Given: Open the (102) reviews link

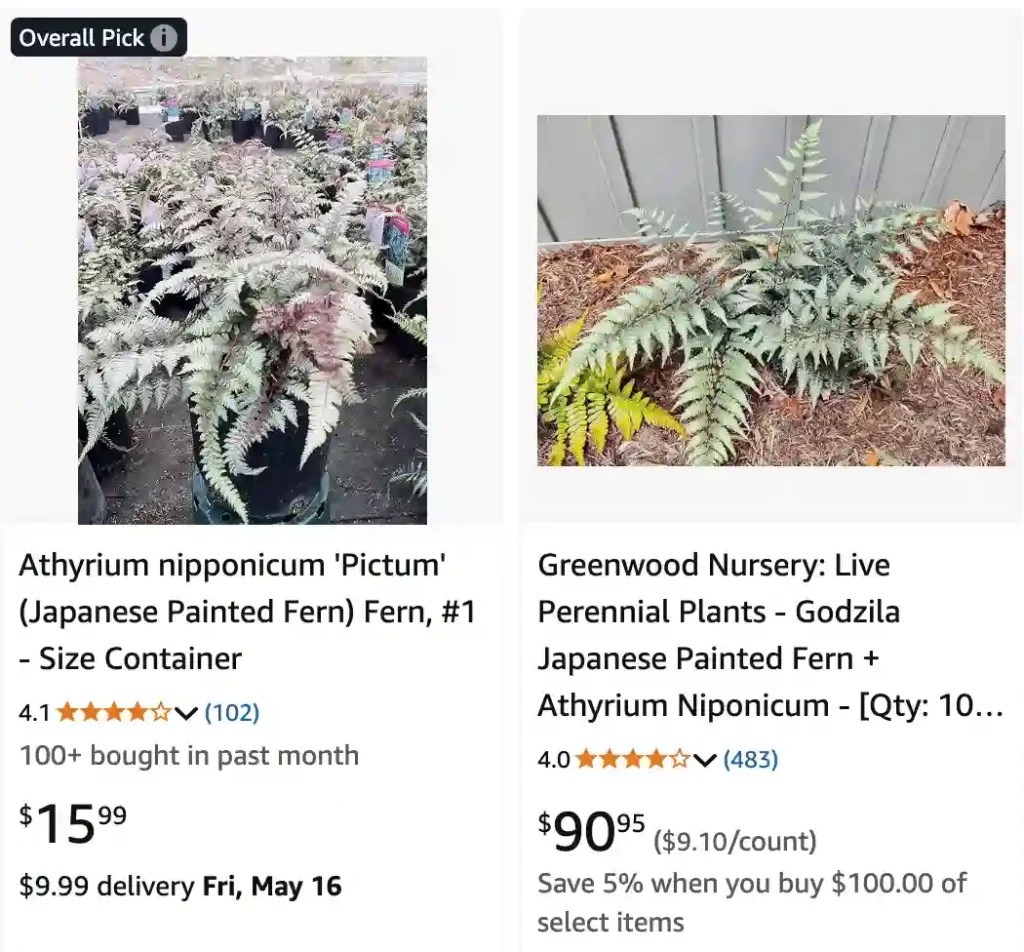Looking at the screenshot, I should [230, 712].
